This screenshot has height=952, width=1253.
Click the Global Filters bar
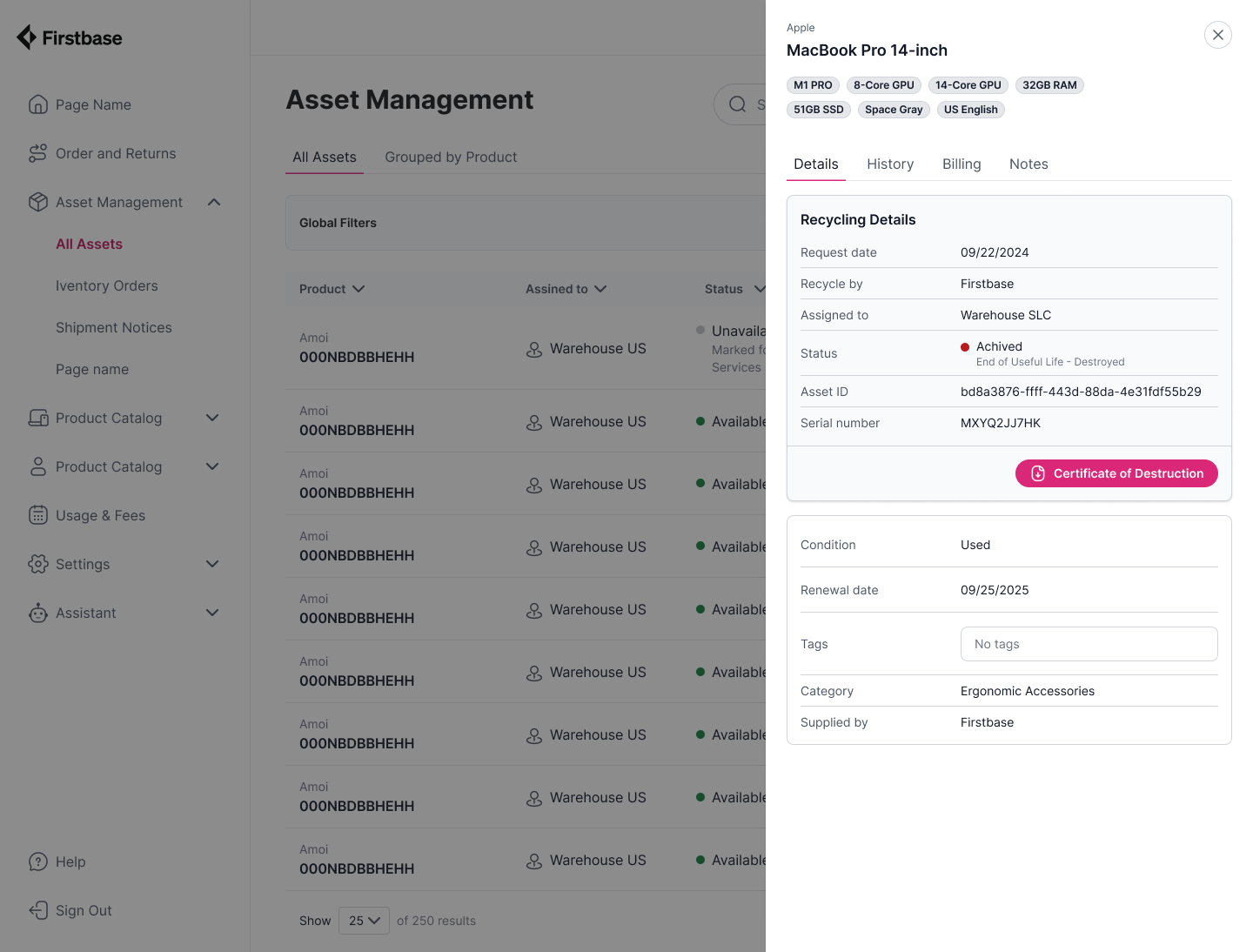(x=526, y=223)
